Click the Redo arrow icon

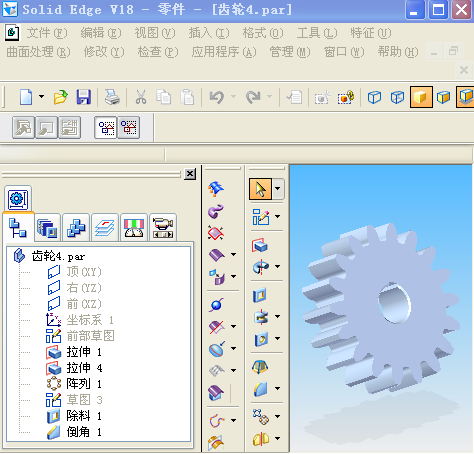[253, 97]
